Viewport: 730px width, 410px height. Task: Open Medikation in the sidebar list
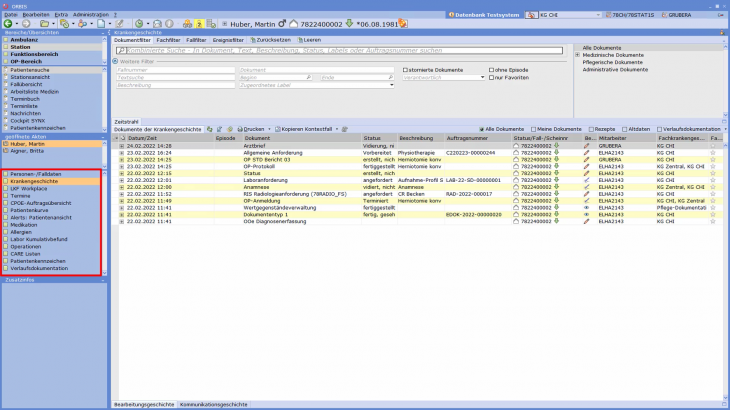[x=23, y=225]
